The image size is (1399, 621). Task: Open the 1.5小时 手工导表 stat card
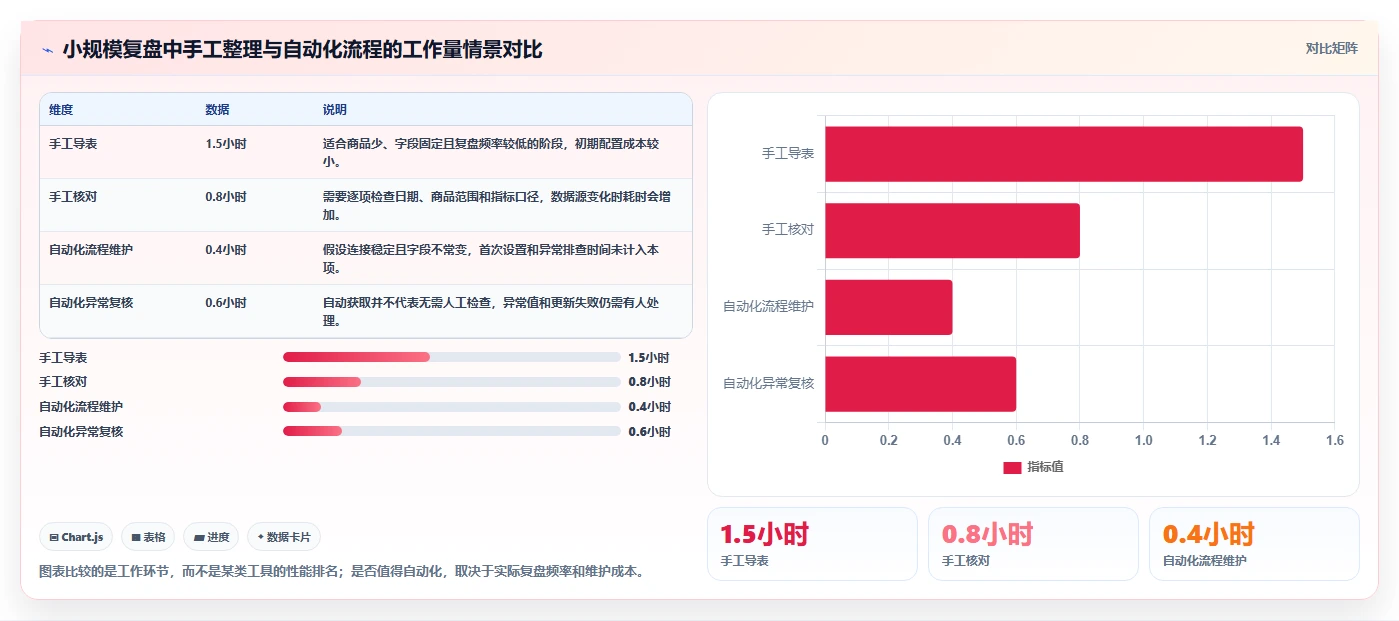pyautogui.click(x=812, y=544)
